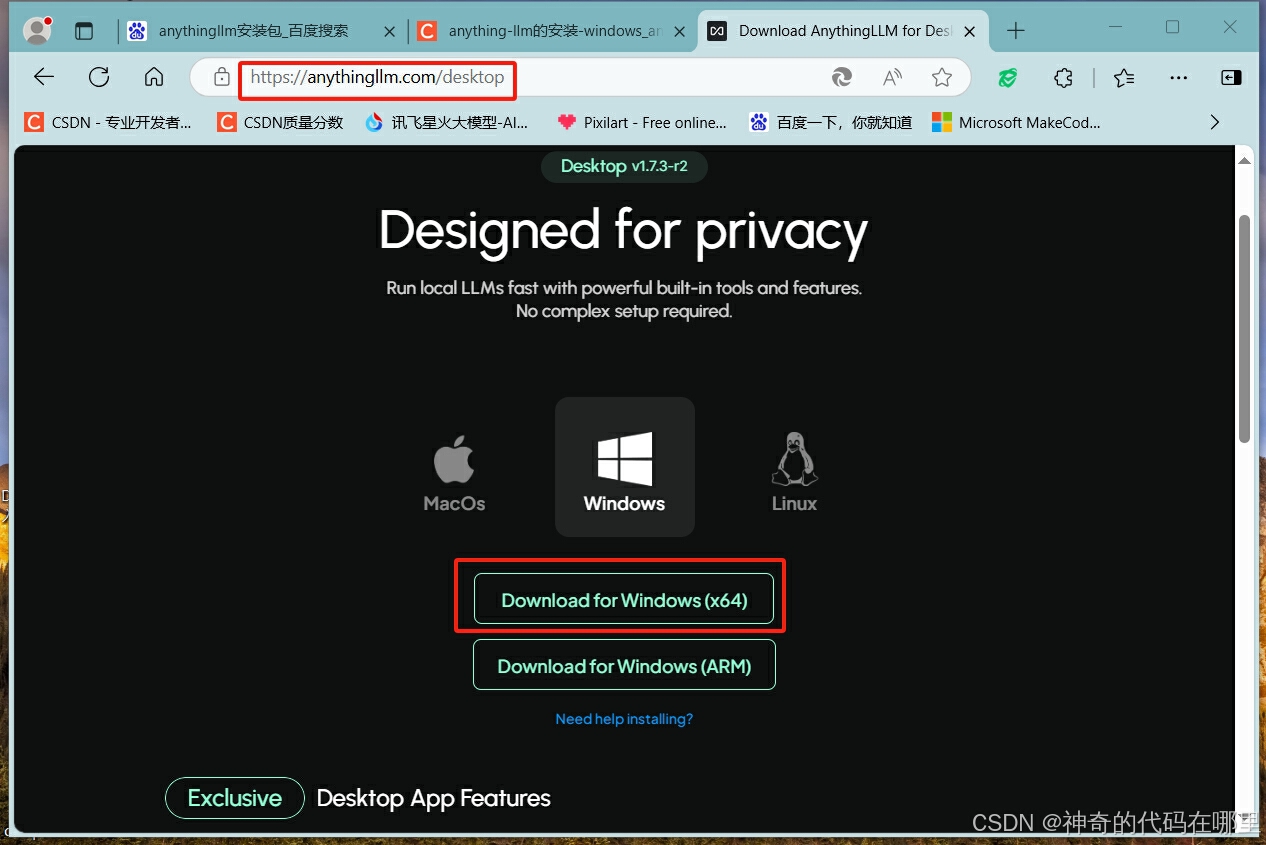Click the page vertical scrollbar thumb

(1245, 328)
